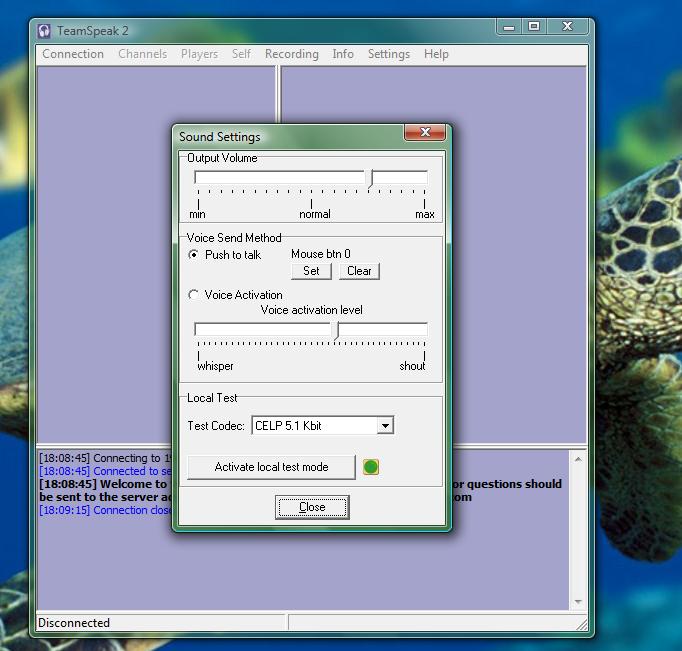Click the Voice activation level slider thumb

point(337,331)
